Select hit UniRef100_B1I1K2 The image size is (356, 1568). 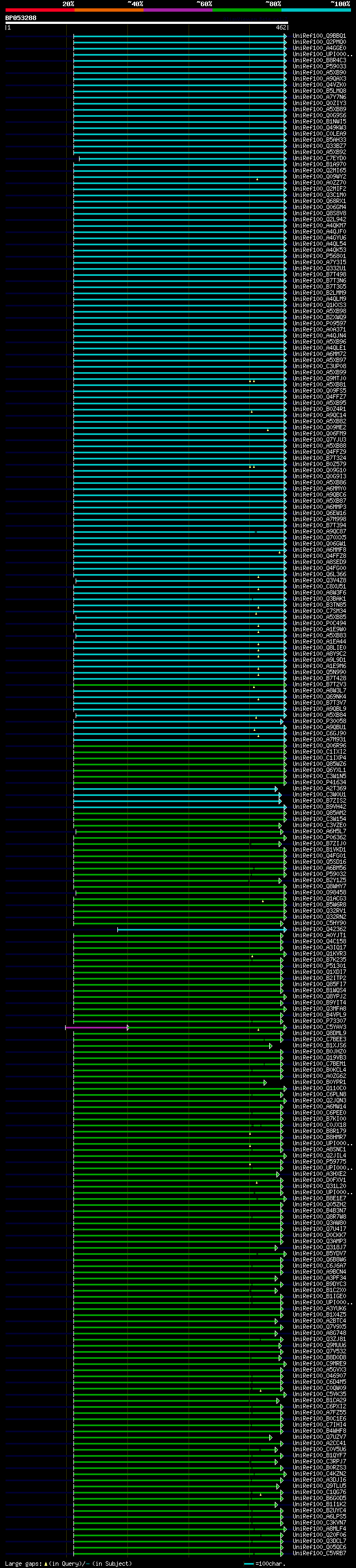319,1504
